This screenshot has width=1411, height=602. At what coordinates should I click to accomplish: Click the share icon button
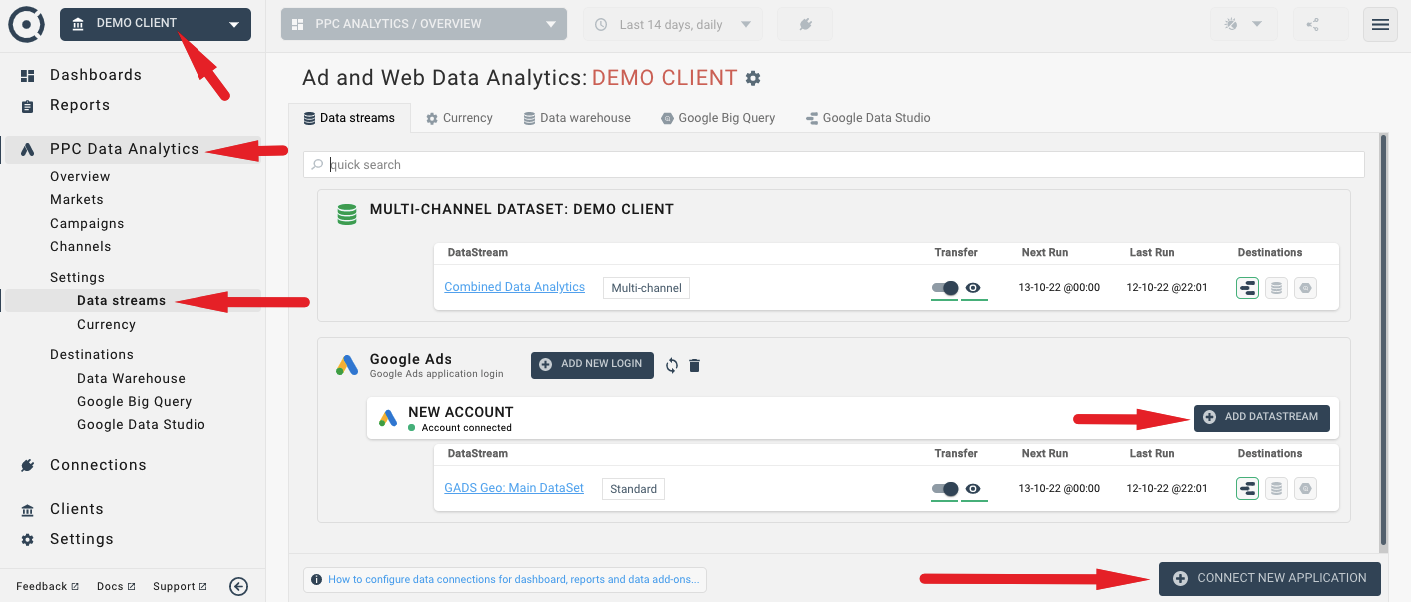(1320, 24)
